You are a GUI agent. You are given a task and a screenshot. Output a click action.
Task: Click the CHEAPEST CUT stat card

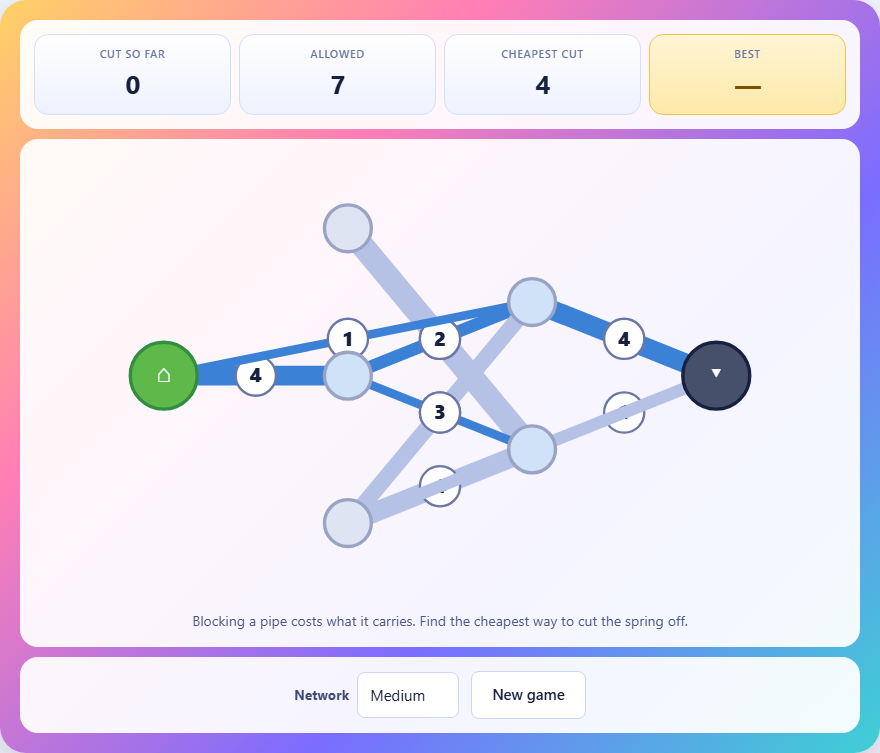542,75
